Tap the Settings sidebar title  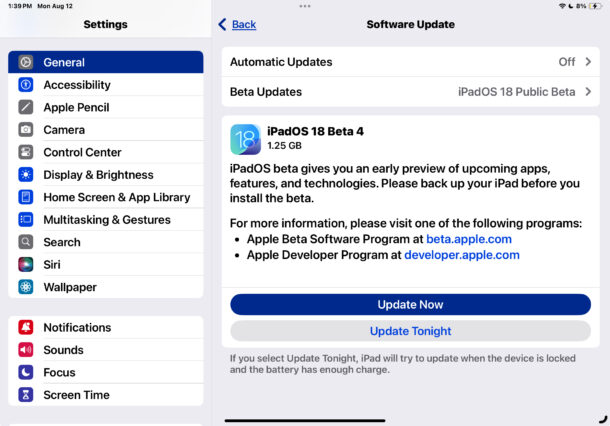click(x=105, y=25)
